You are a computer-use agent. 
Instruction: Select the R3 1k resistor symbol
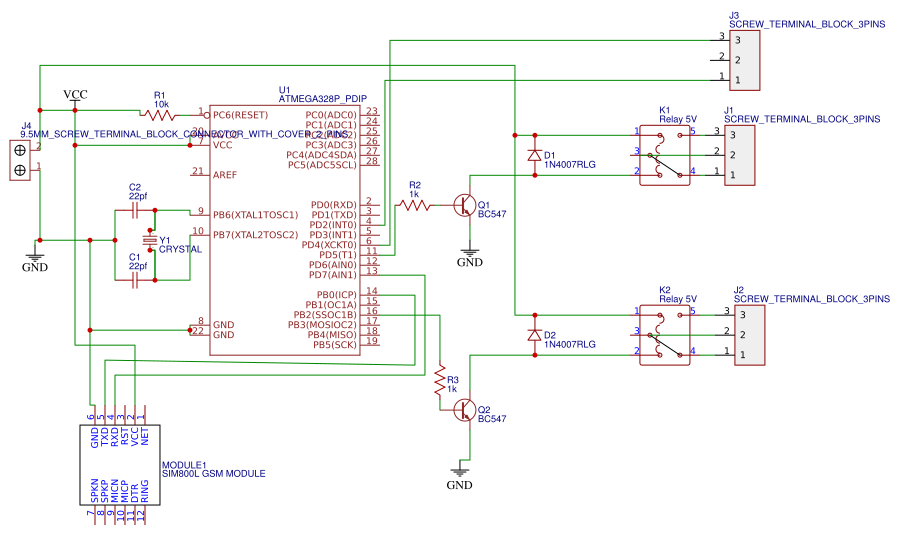click(x=440, y=380)
